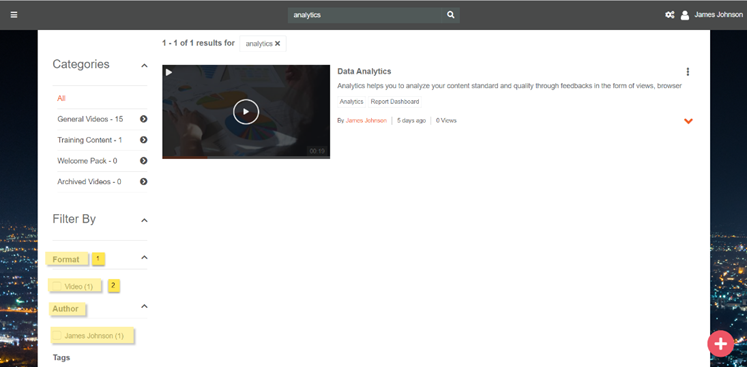This screenshot has height=367, width=747.
Task: Click the search magnifier icon
Action: pos(450,15)
